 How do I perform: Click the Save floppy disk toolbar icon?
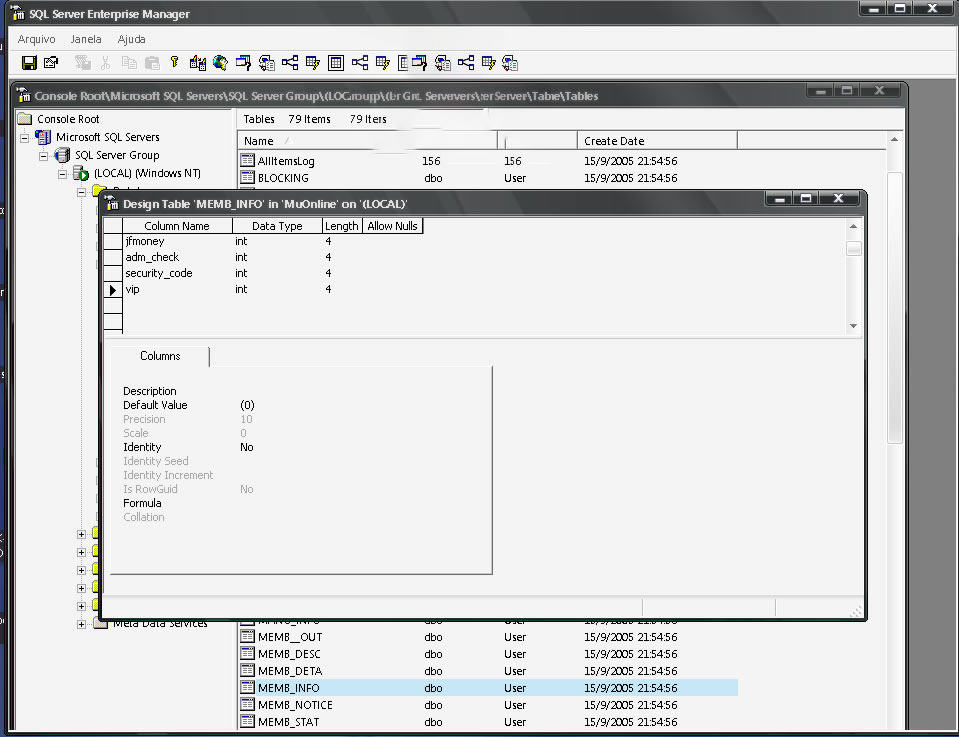pos(29,63)
